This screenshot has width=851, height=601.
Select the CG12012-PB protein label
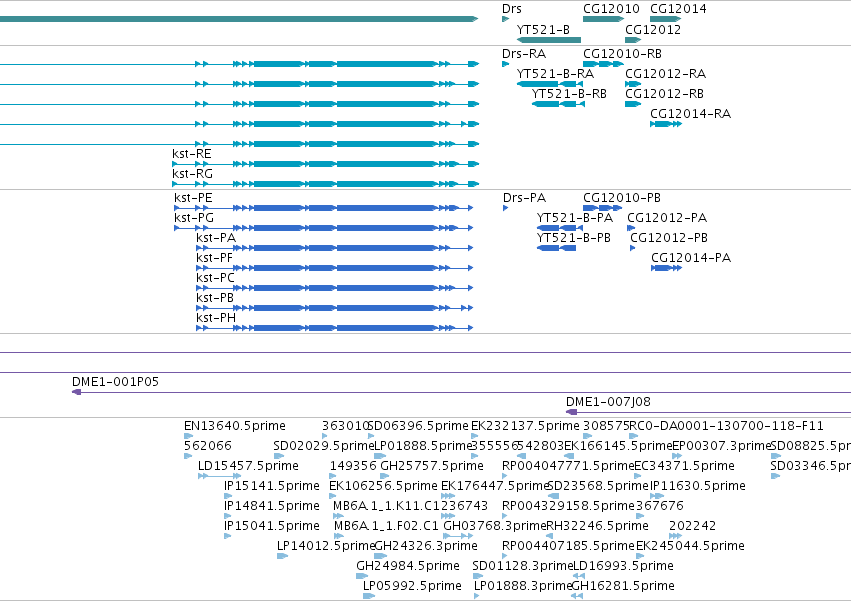pos(669,238)
